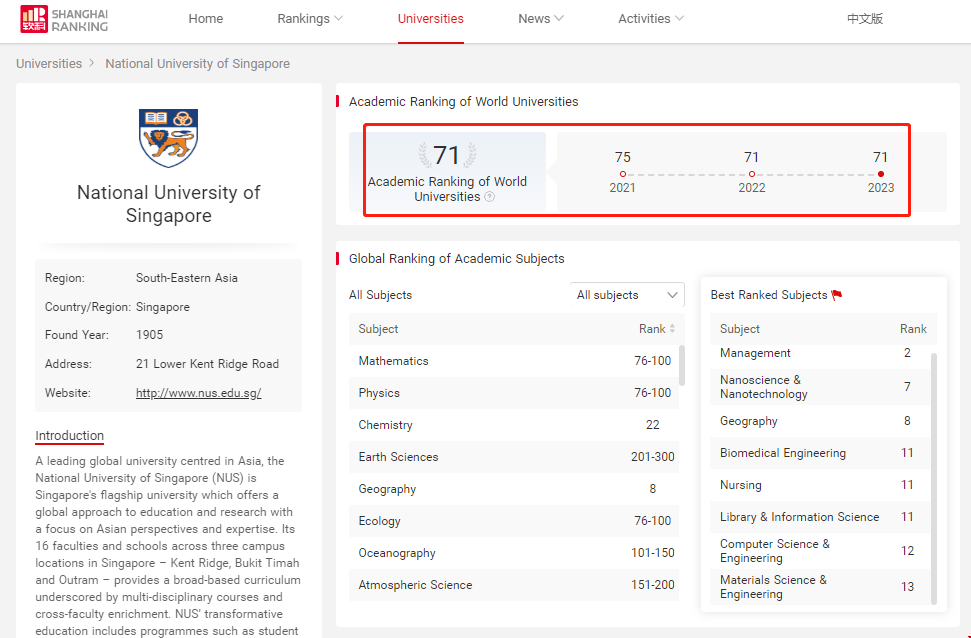Switch to the Universities tab
Screen dimensions: 971x638
(430, 18)
